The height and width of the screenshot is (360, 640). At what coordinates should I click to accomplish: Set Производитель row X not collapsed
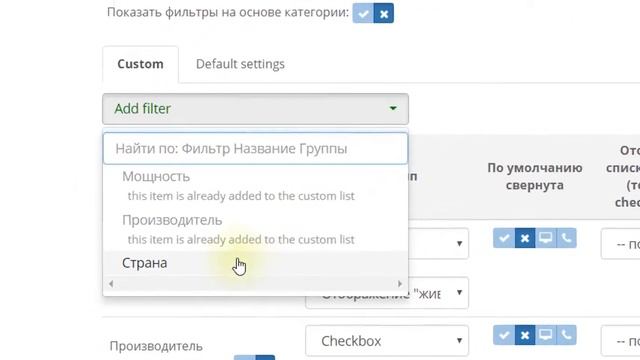click(x=525, y=335)
